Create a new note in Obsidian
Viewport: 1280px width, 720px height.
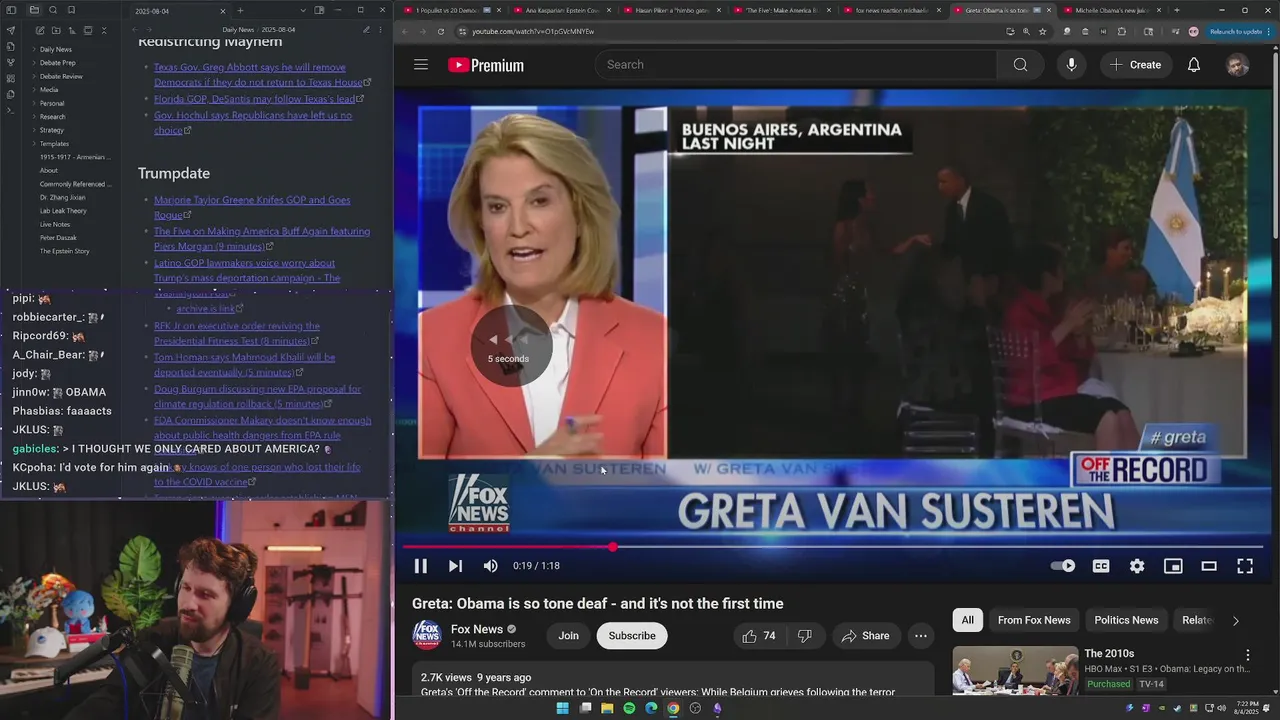point(40,31)
